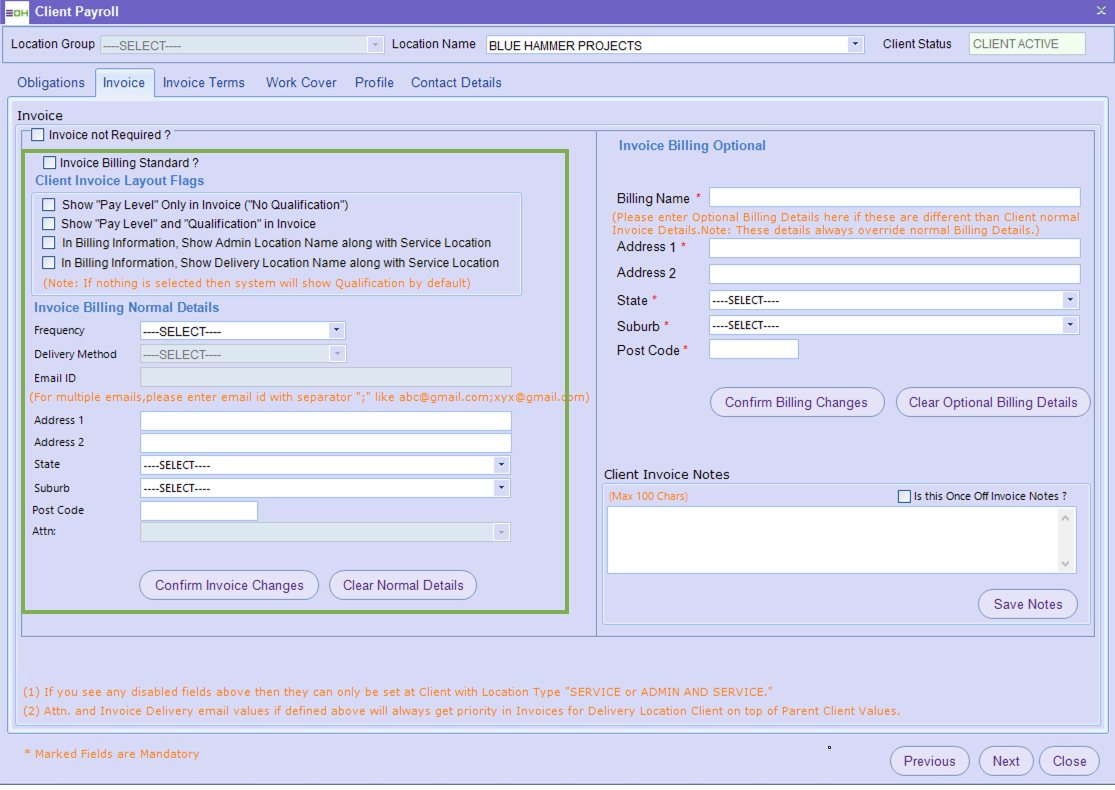Select the Contact Details tab
This screenshot has height=790, width=1115.
456,83
